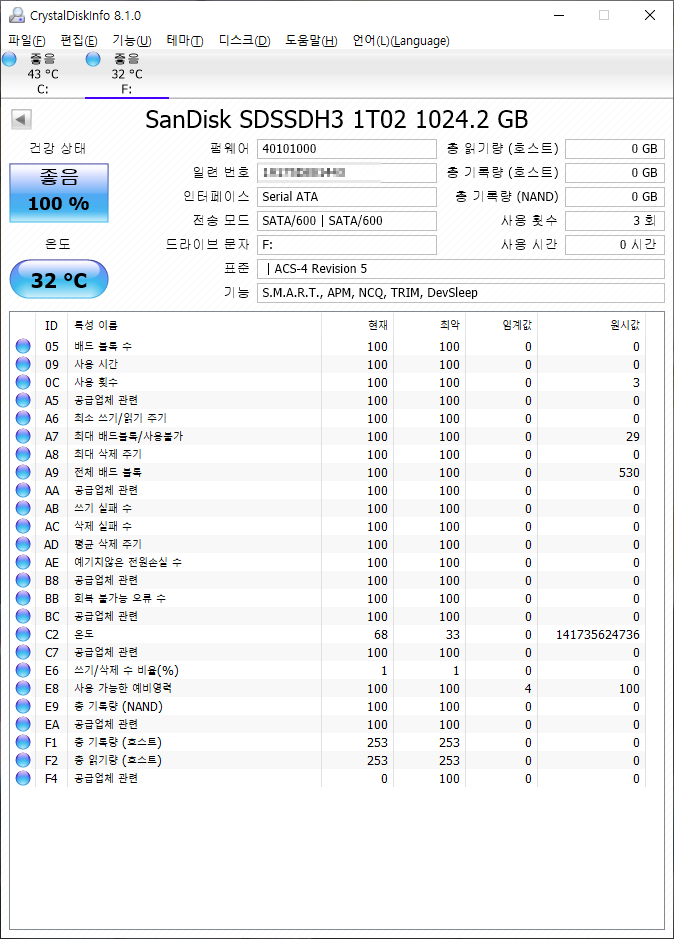Click raw value 530 in A9 row
Image resolution: width=674 pixels, height=939 pixels.
click(x=629, y=472)
